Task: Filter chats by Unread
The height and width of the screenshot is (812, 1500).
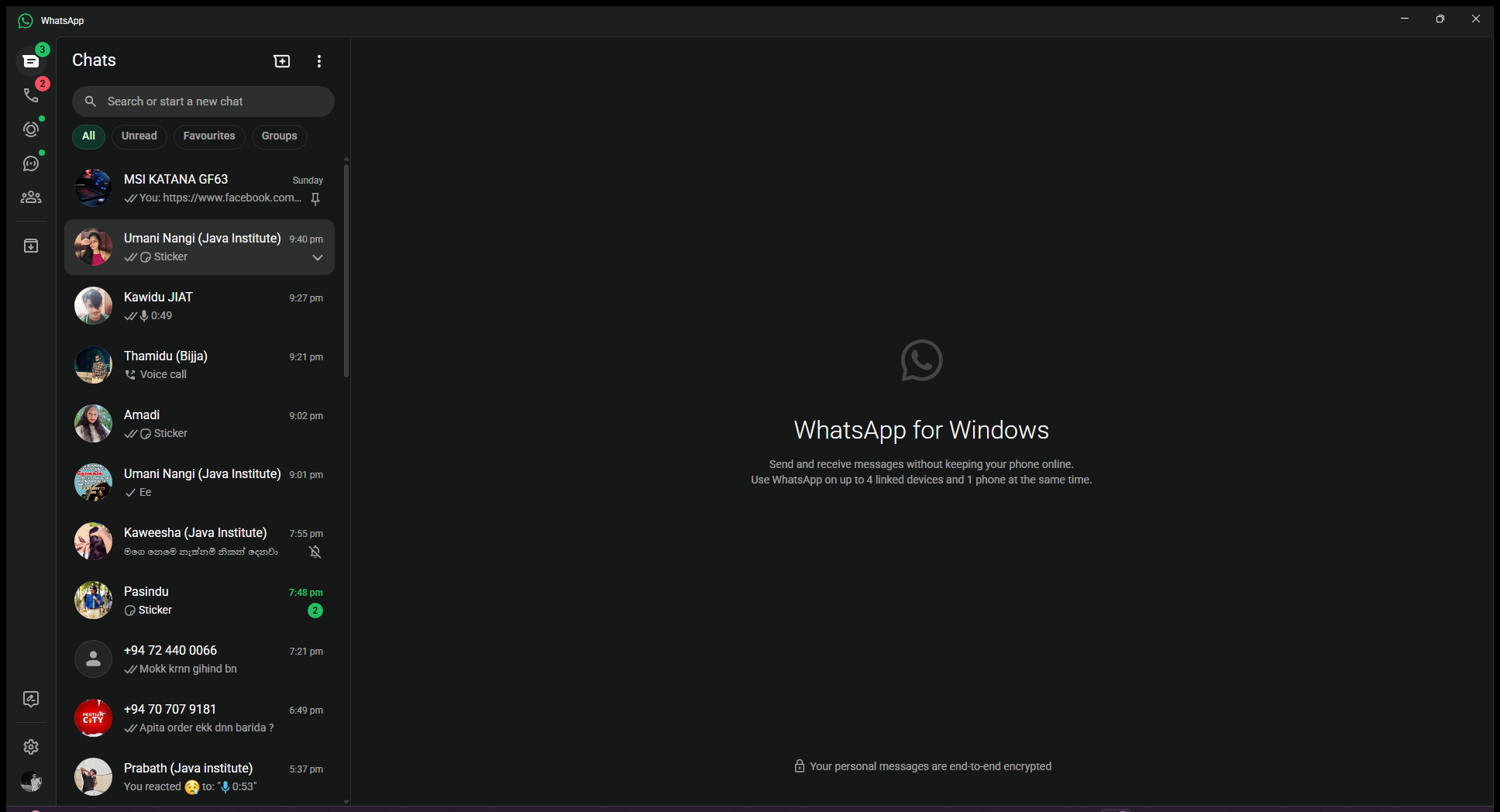Action: [x=139, y=136]
